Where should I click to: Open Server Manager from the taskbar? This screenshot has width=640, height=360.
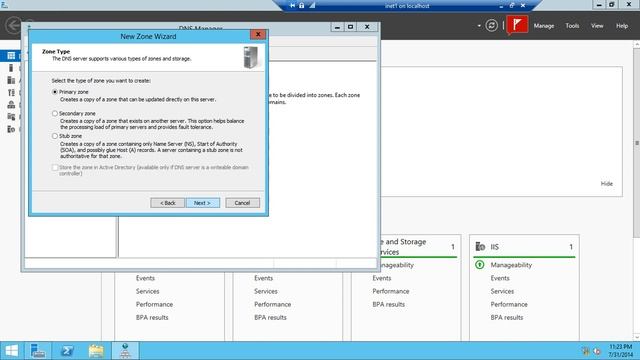pos(38,351)
